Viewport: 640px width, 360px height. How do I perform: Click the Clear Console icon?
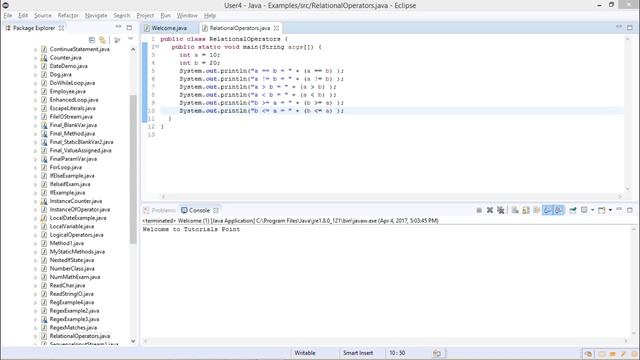(515, 210)
